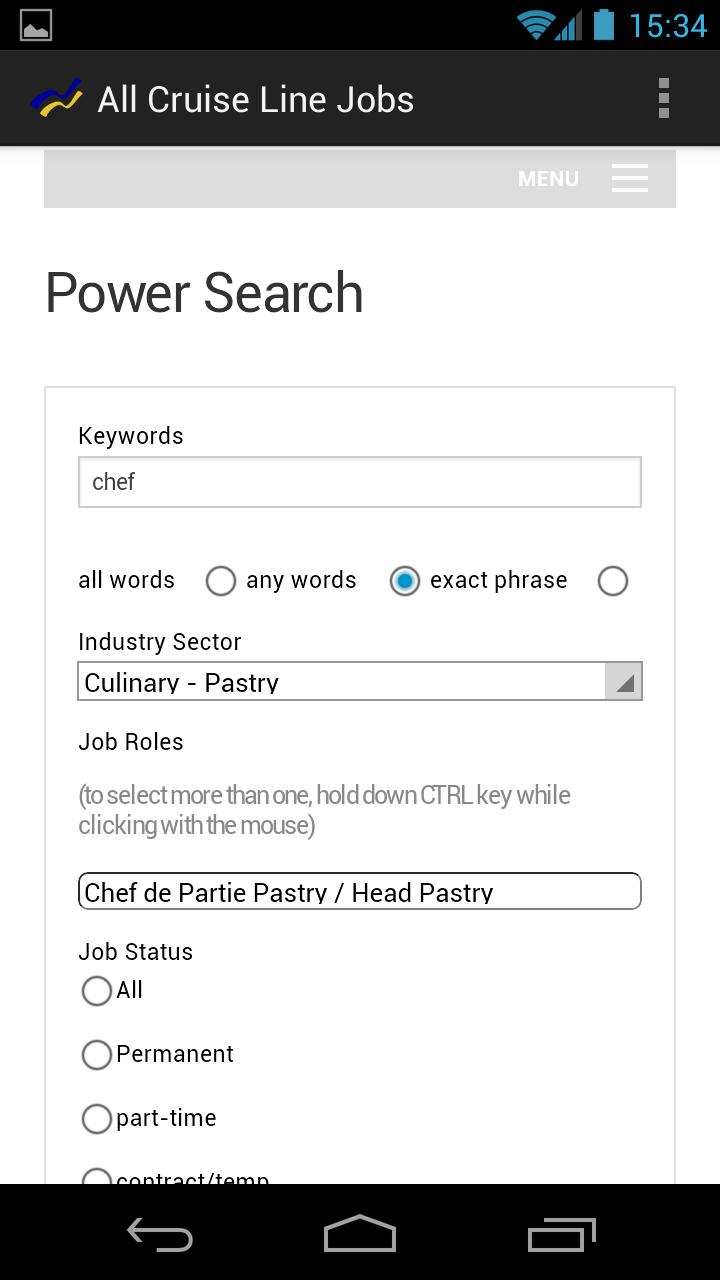720x1280 pixels.
Task: Open the hamburger menu icon
Action: (x=630, y=179)
